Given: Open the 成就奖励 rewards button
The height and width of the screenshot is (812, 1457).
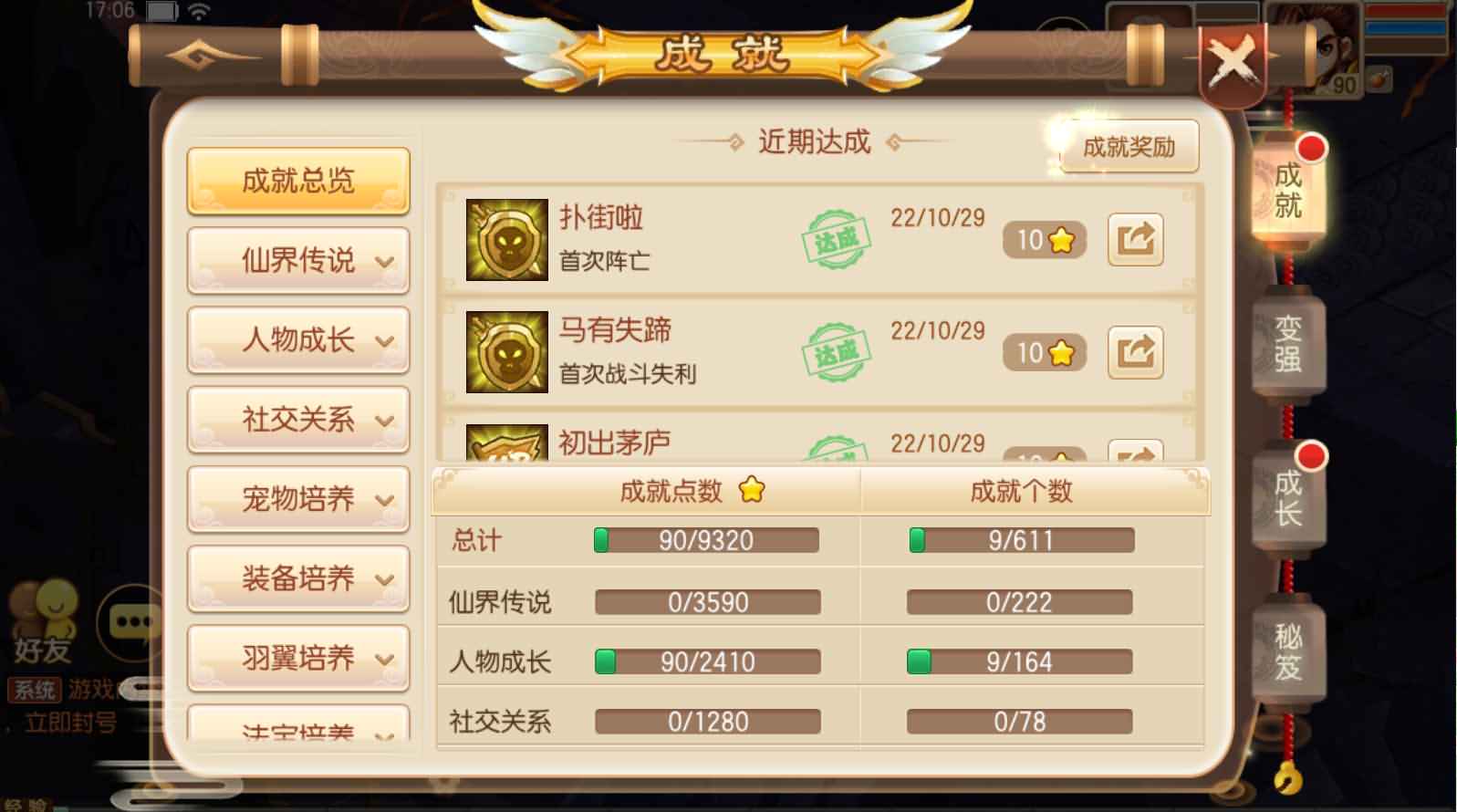Looking at the screenshot, I should (x=1129, y=147).
